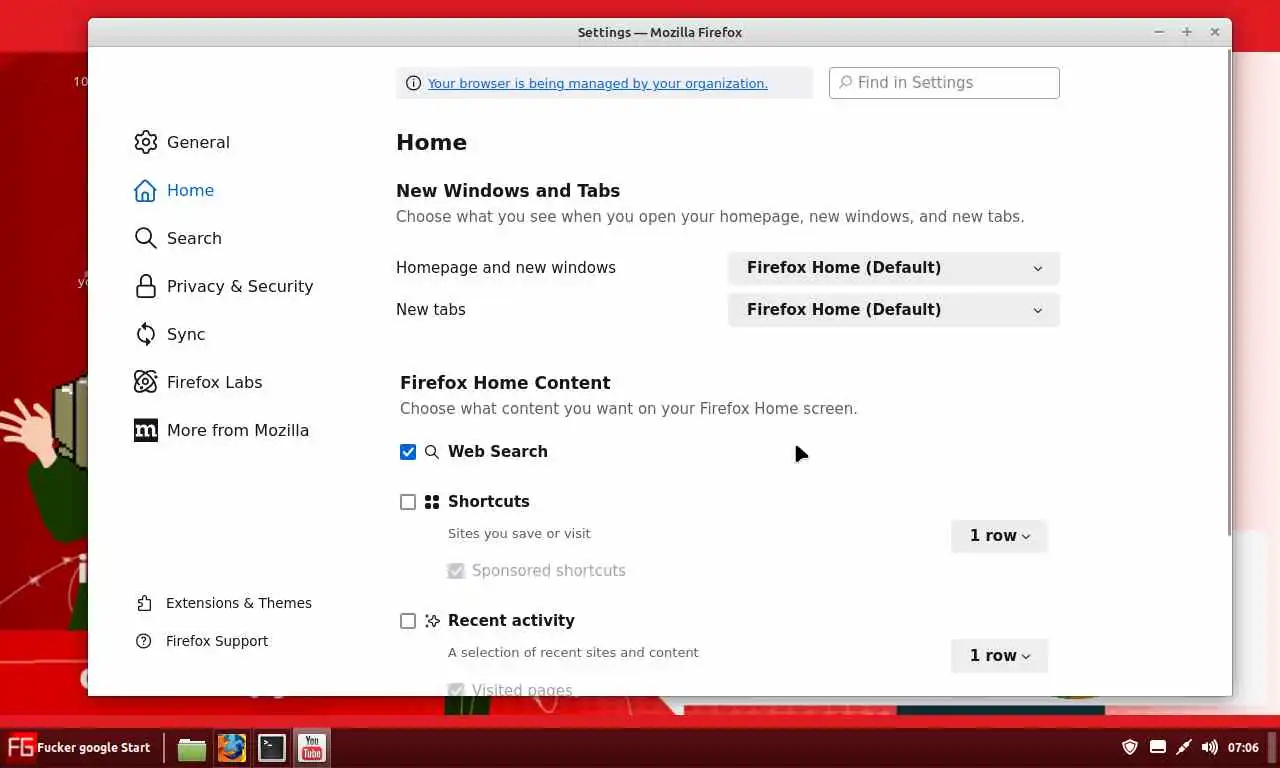Click the 07:06 clock in the taskbar
The height and width of the screenshot is (768, 1280).
click(x=1243, y=747)
